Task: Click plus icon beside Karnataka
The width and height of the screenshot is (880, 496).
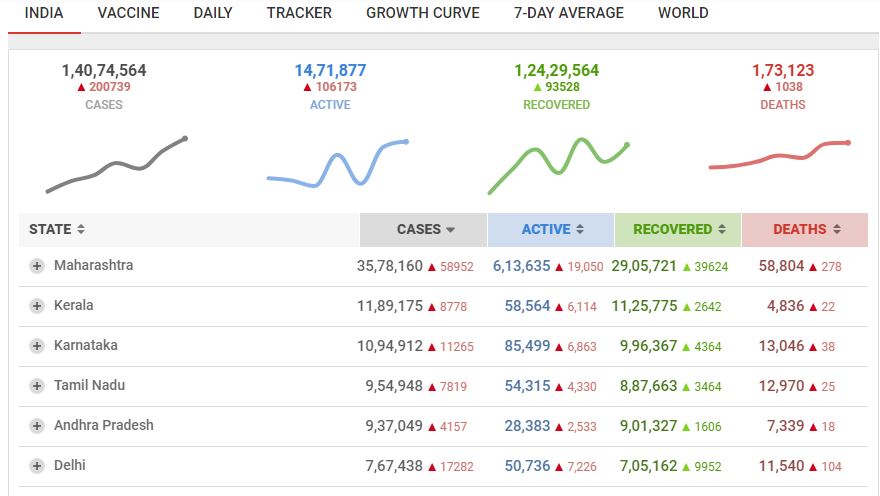Action: [x=37, y=346]
